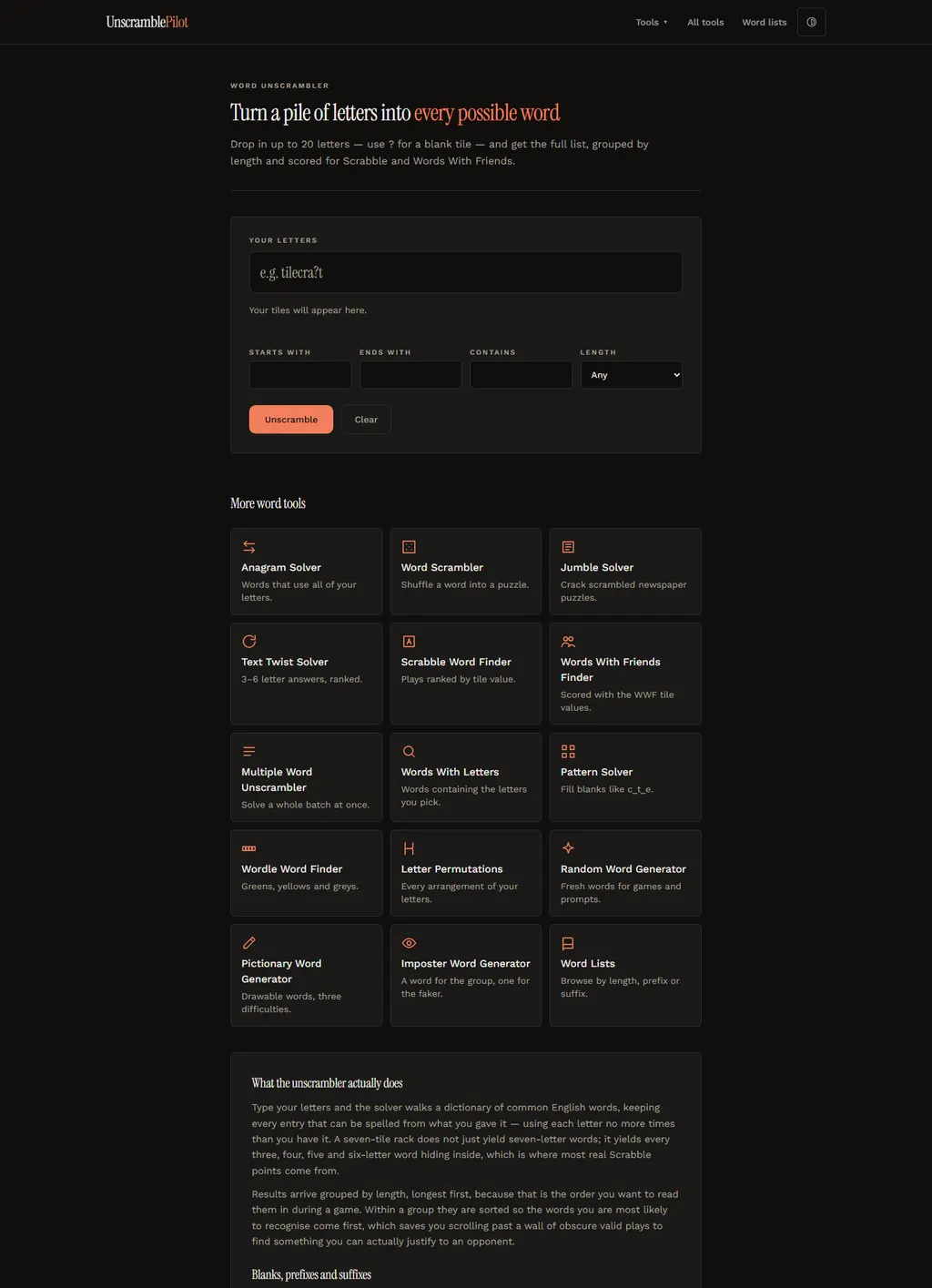Click the 'More word tools' heading
This screenshot has width=932, height=1288.
268,503
